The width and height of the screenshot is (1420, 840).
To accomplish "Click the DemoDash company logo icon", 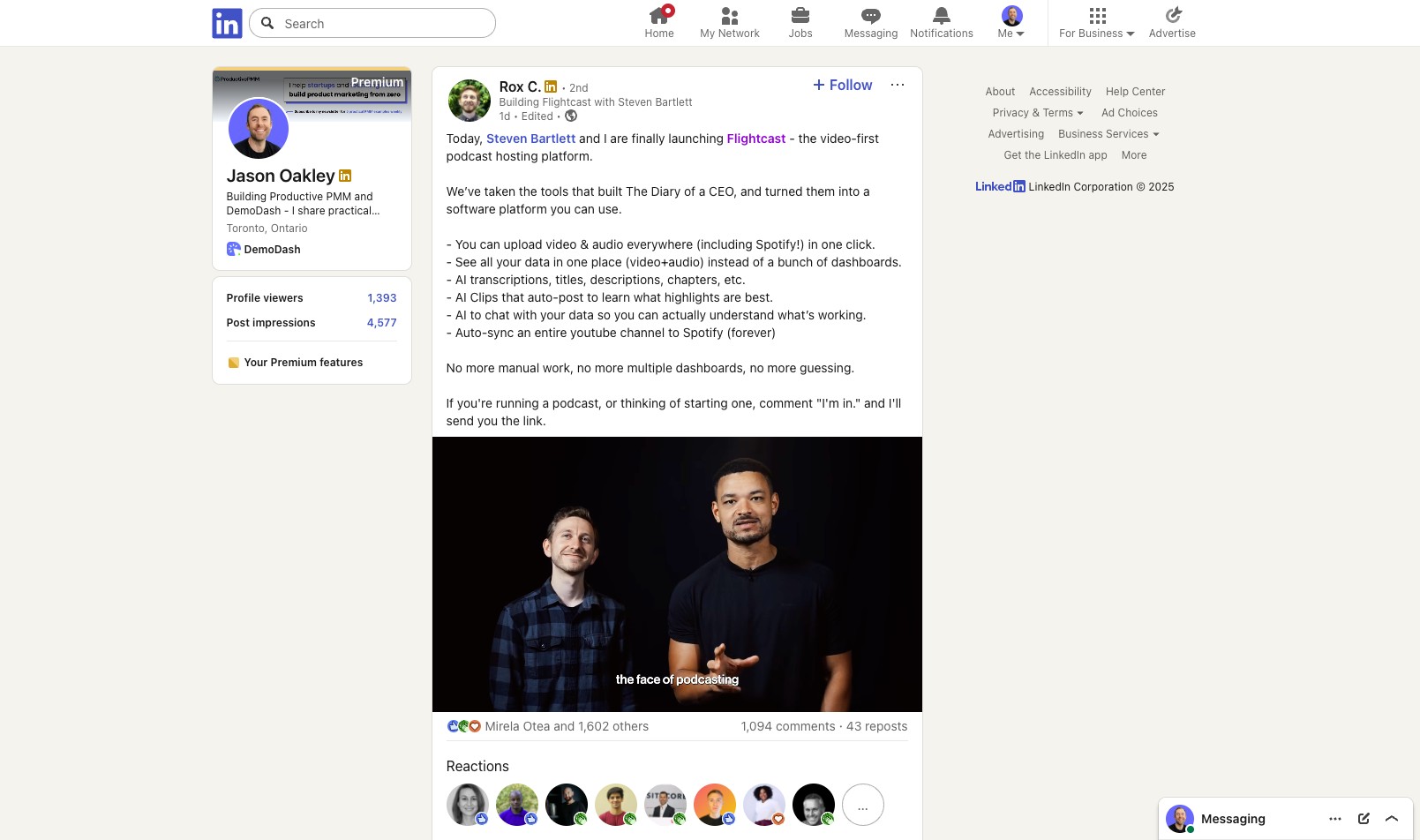I will pos(233,249).
